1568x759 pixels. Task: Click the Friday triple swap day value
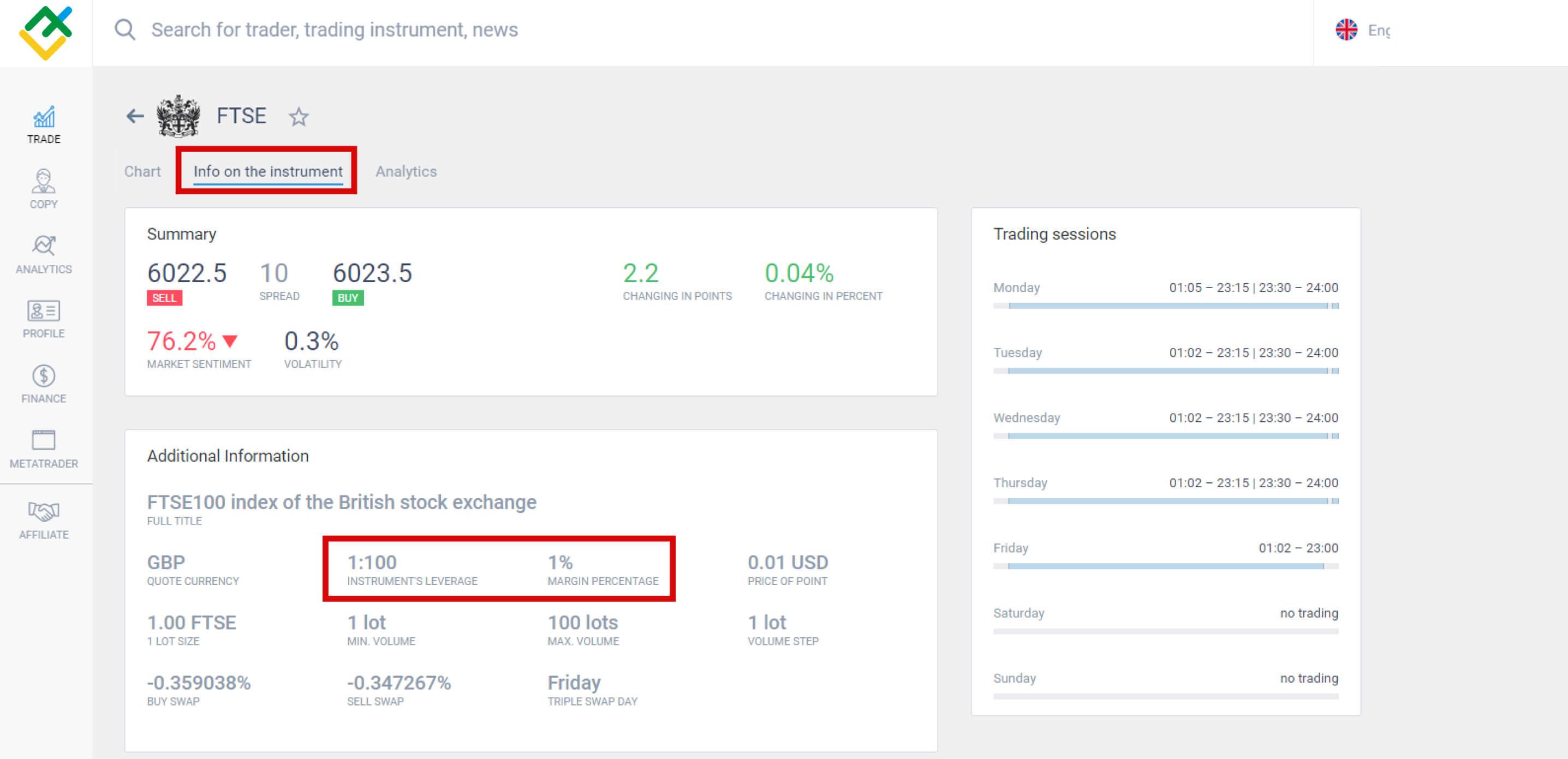574,683
